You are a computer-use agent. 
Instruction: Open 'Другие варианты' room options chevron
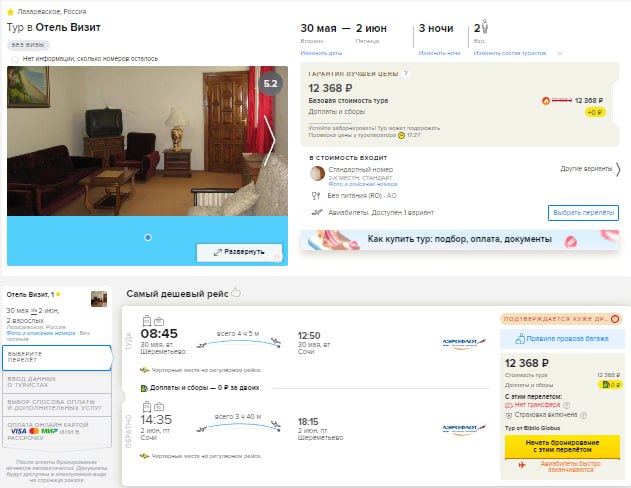[618, 169]
